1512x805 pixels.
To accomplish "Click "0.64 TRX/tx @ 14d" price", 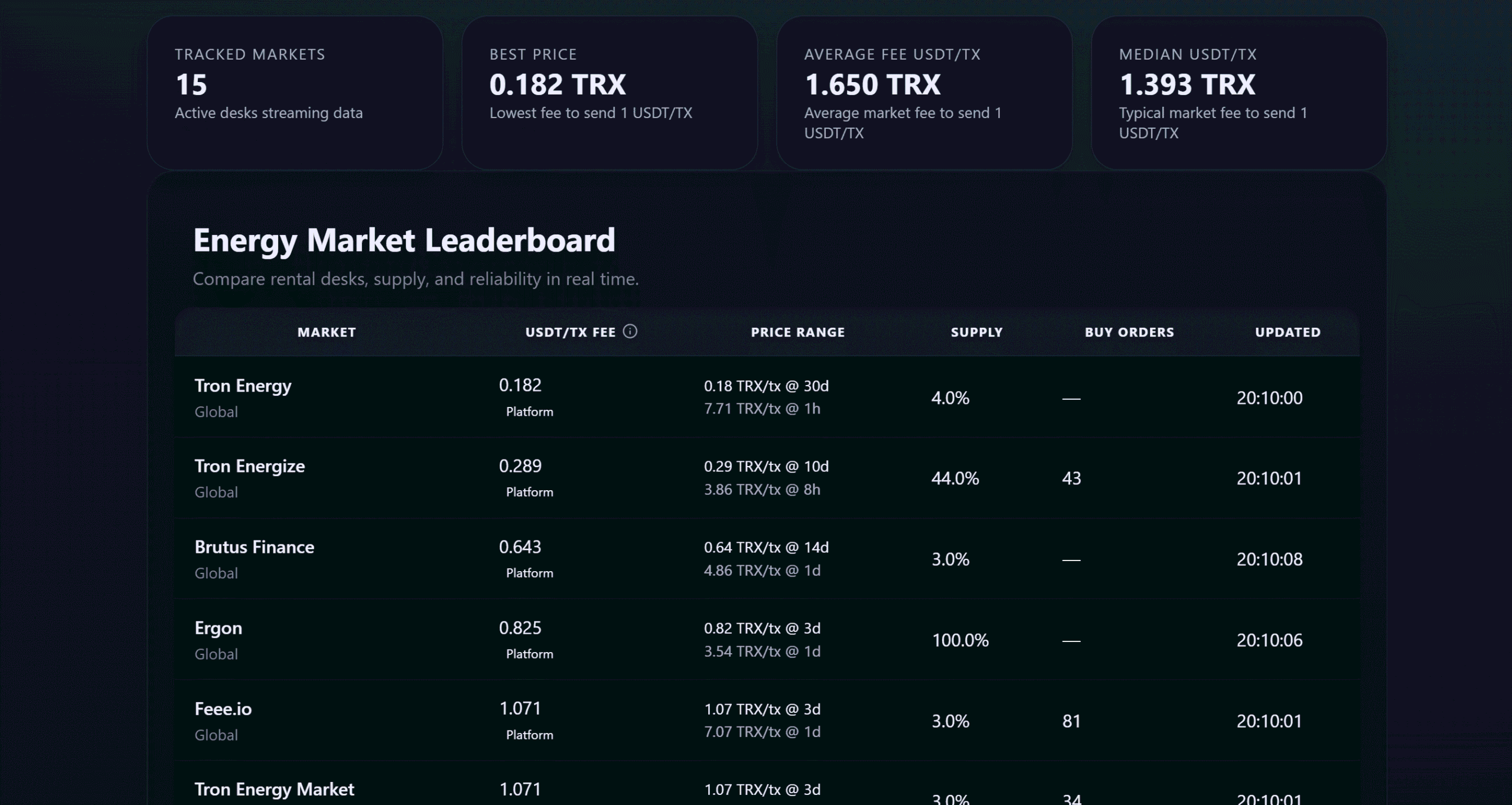I will [x=766, y=547].
